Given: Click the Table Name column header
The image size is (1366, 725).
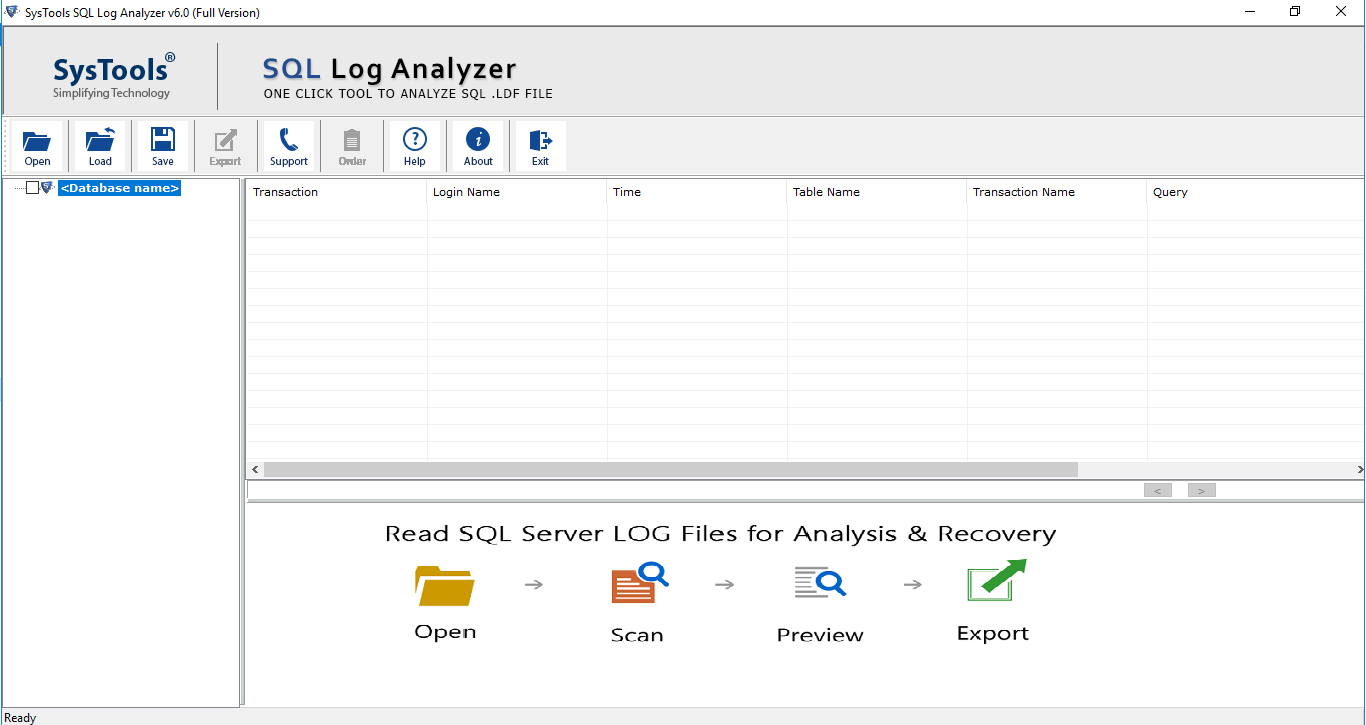Looking at the screenshot, I should (877, 192).
